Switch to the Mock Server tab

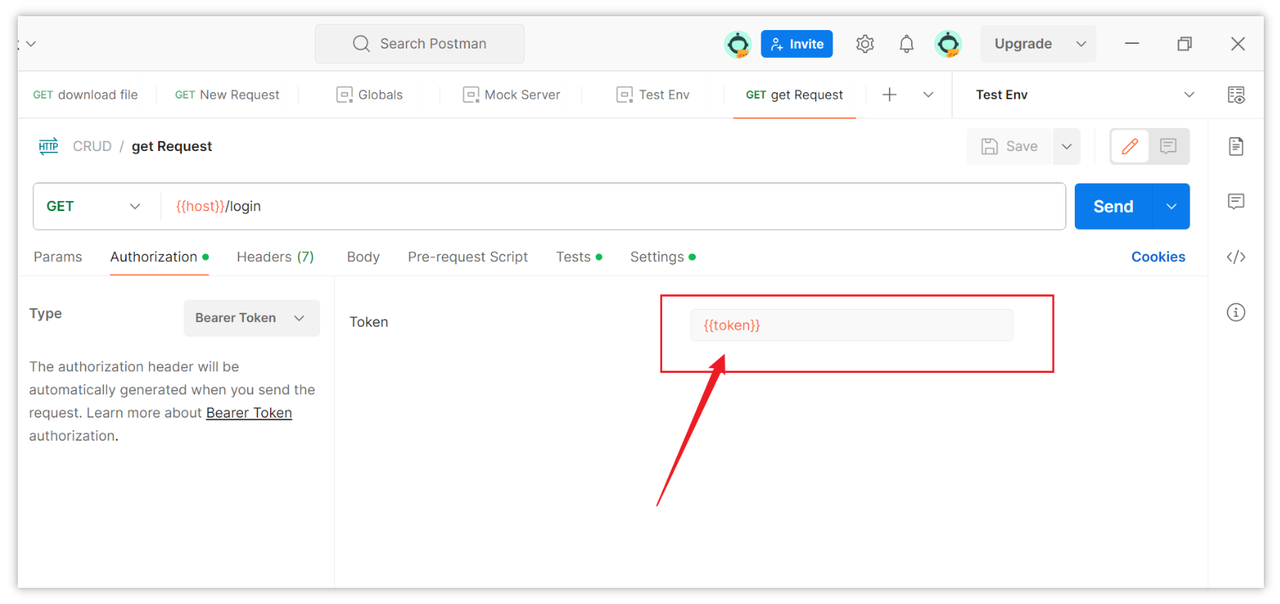[x=511, y=95]
